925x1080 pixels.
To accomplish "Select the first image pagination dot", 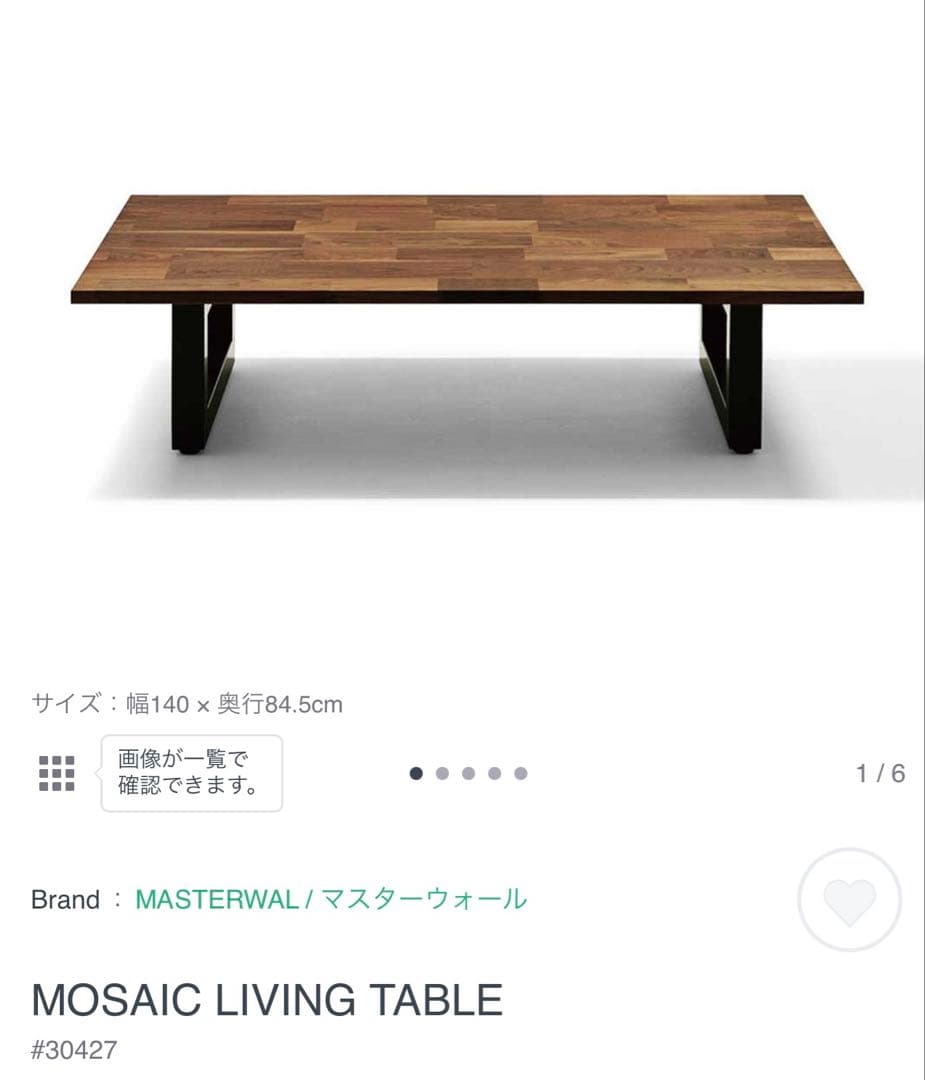I will click(x=416, y=773).
